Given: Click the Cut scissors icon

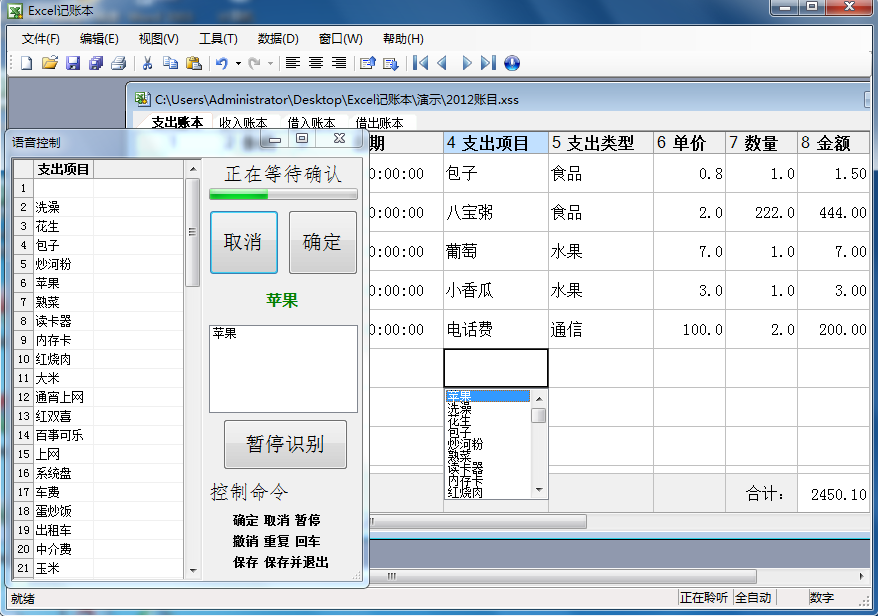Looking at the screenshot, I should [x=147, y=63].
